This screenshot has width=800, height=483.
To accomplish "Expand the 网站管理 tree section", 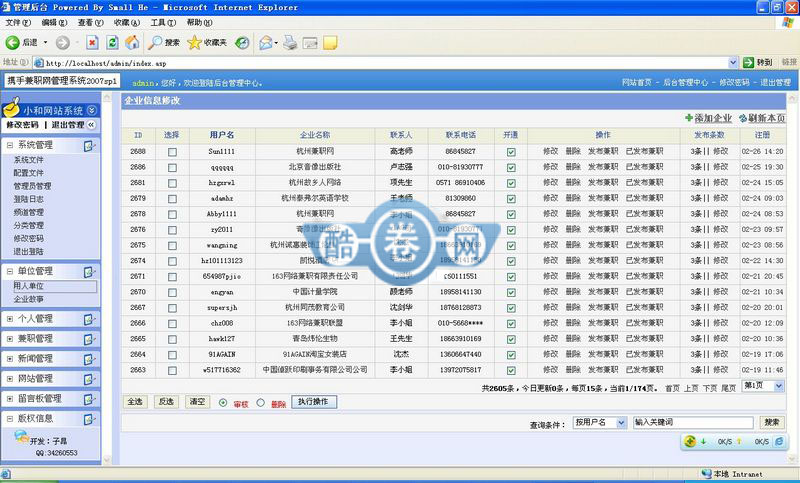I will [x=10, y=378].
